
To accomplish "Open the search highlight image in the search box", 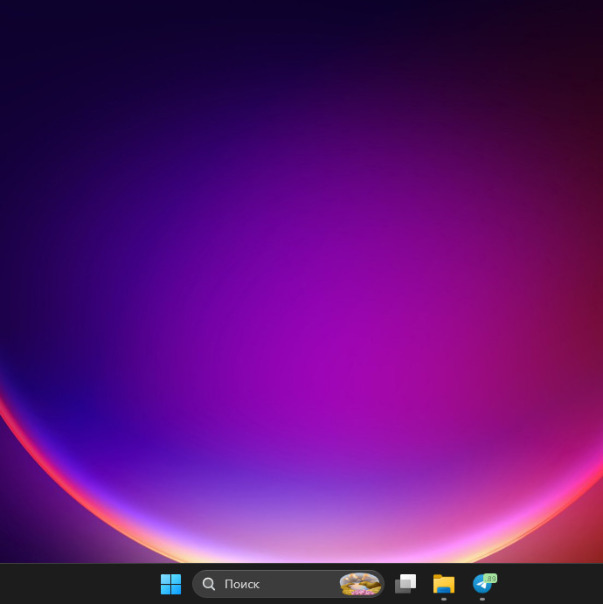I will pos(359,584).
